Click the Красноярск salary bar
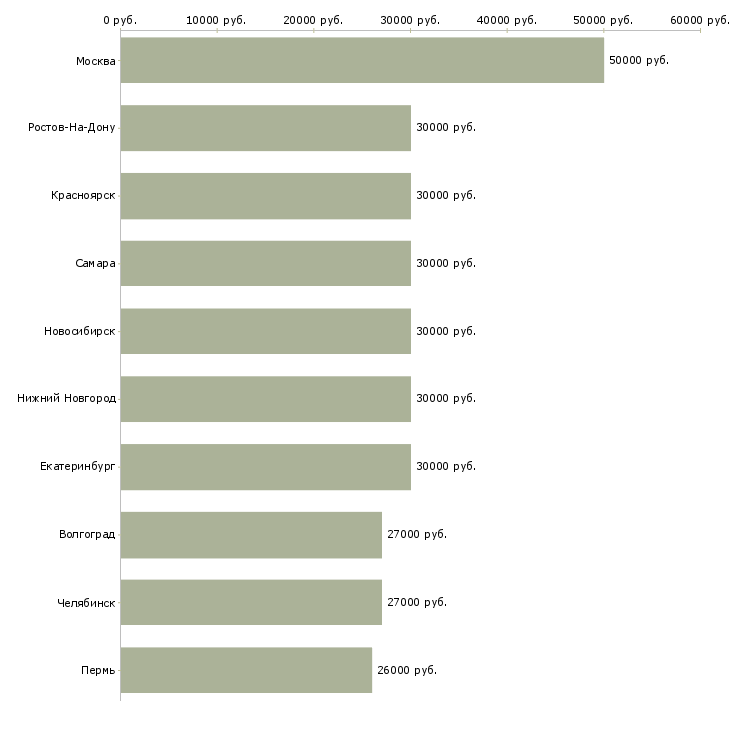The height and width of the screenshot is (730, 730). point(265,196)
